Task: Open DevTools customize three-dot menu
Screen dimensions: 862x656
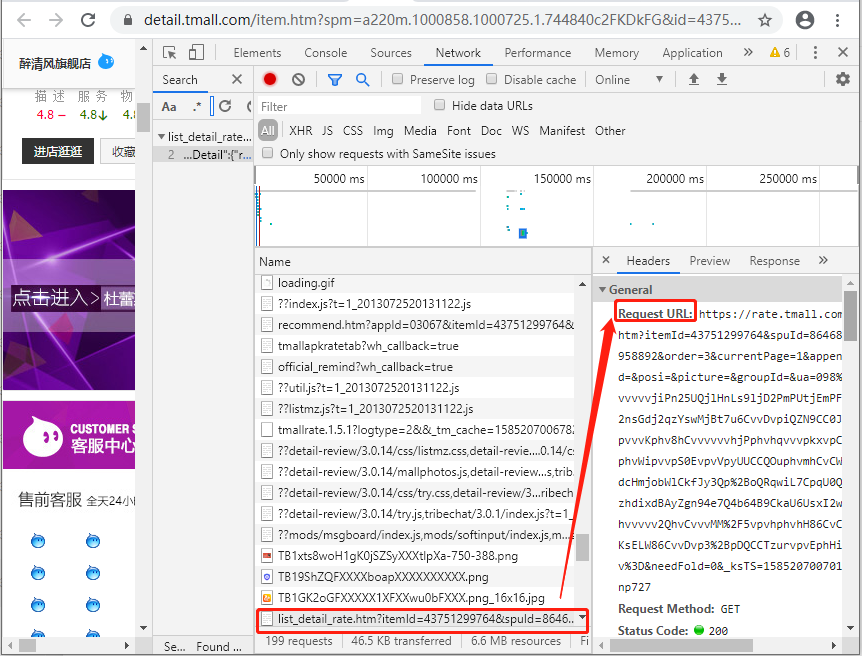Action: tap(815, 53)
